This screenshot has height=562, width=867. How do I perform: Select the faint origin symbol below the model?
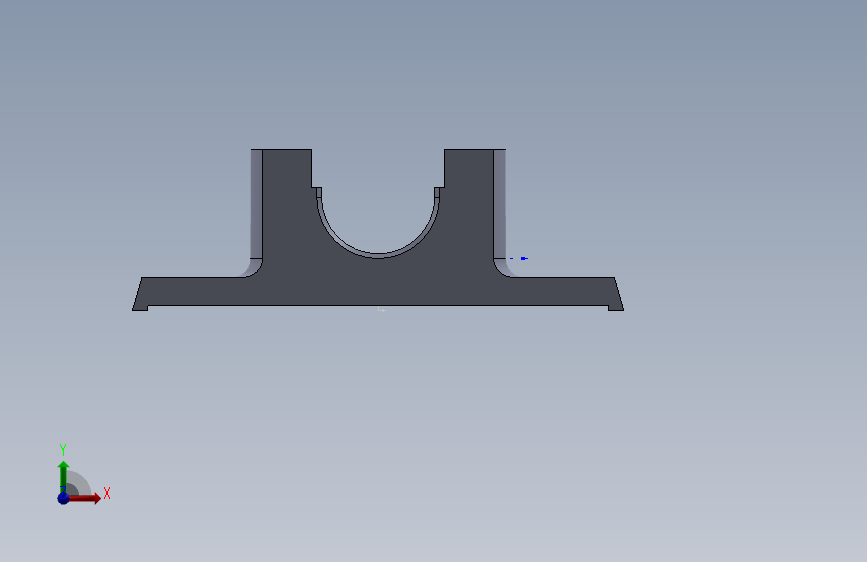click(382, 309)
